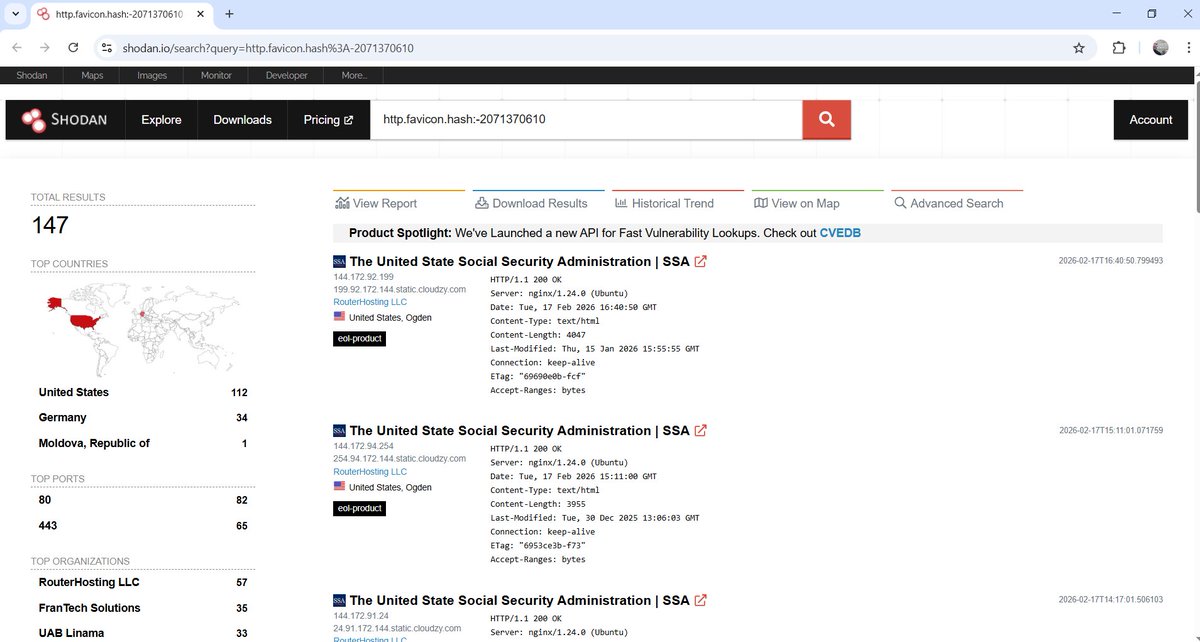The width and height of the screenshot is (1200, 642).
Task: Open second result title SSA 144.172.94.254
Action: 520,431
